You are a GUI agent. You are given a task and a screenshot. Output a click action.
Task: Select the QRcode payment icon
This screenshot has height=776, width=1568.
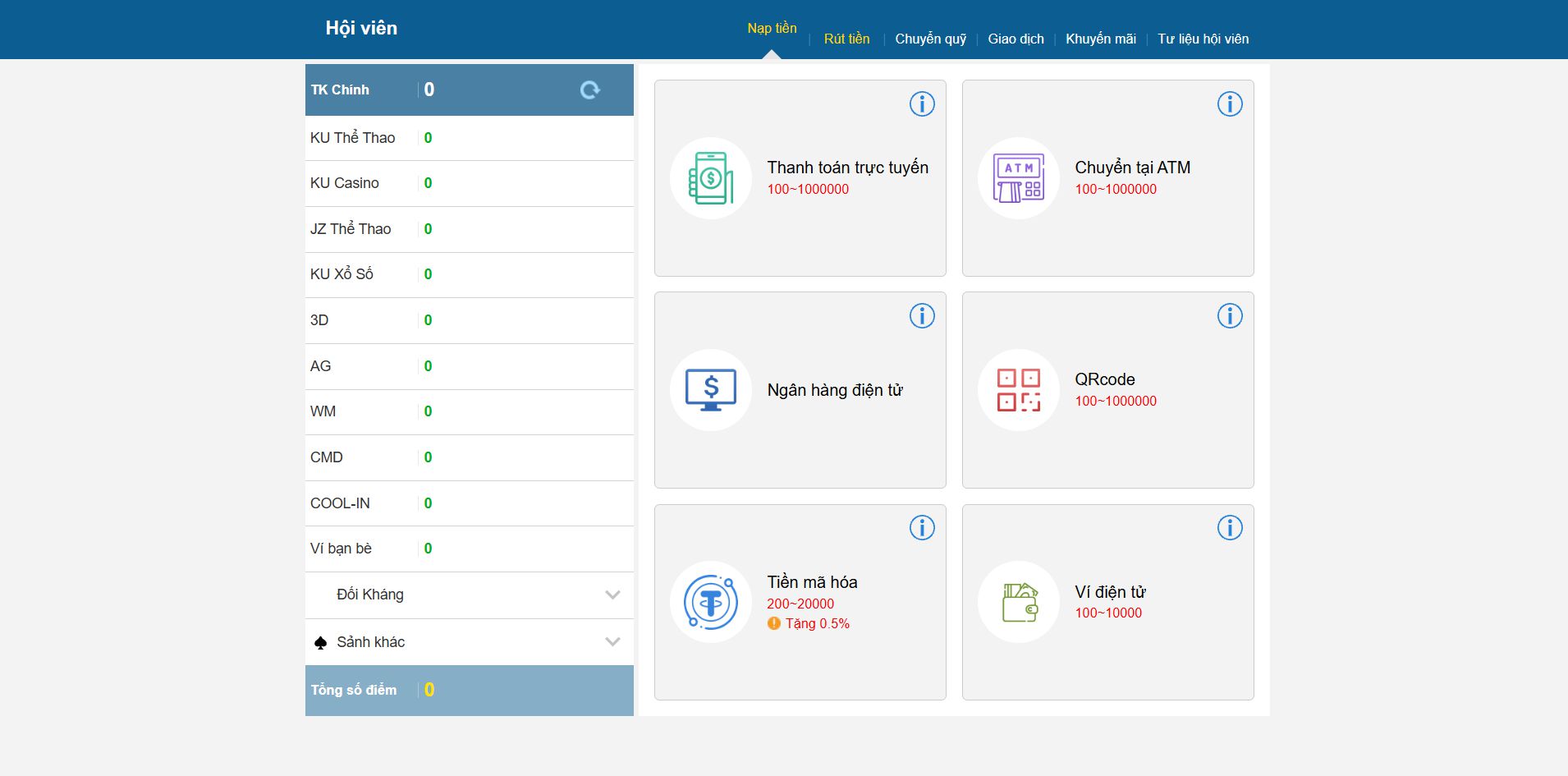pos(1018,390)
